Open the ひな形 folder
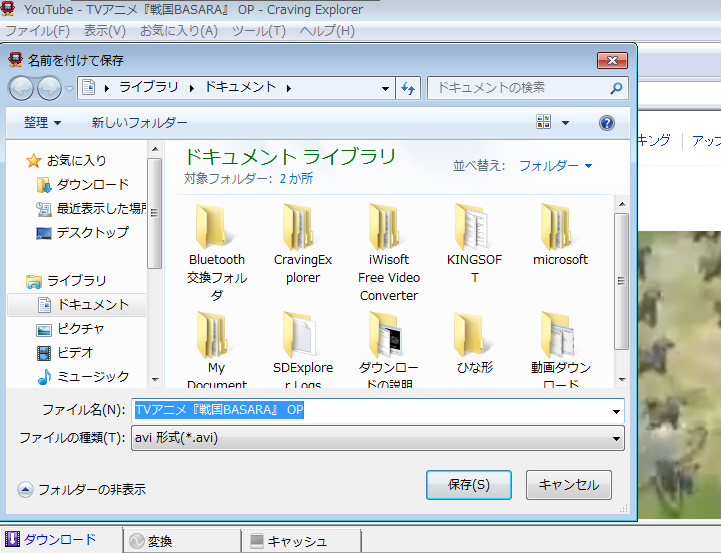 [474, 342]
